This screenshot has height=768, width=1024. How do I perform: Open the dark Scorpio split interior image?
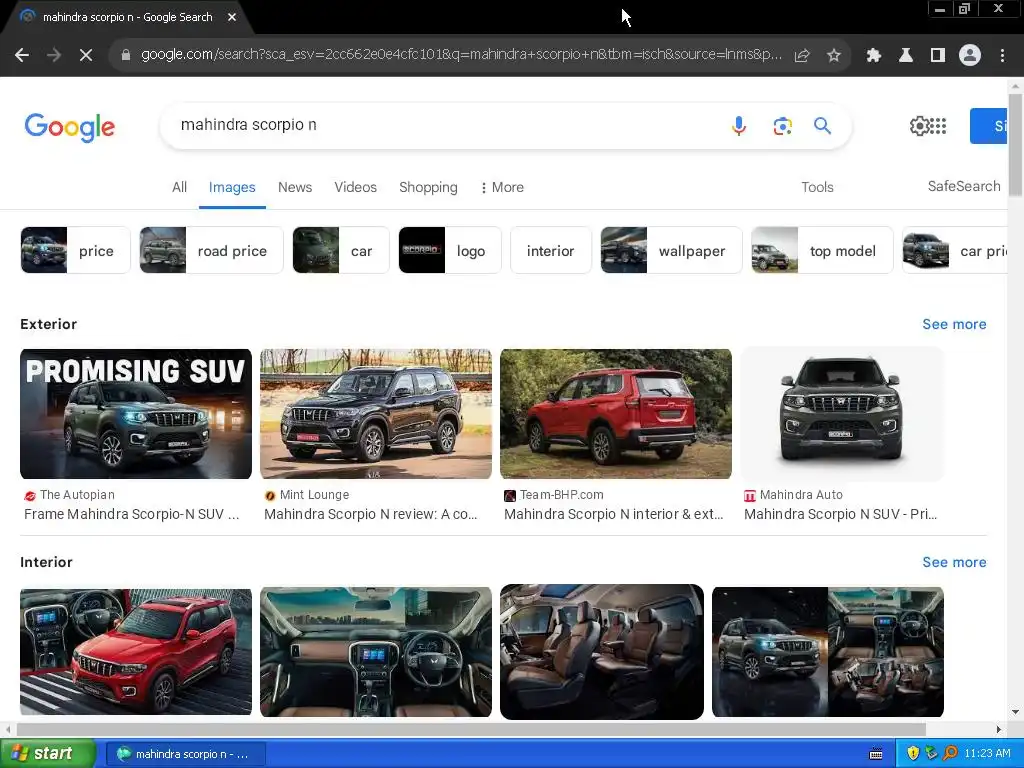[x=827, y=652]
